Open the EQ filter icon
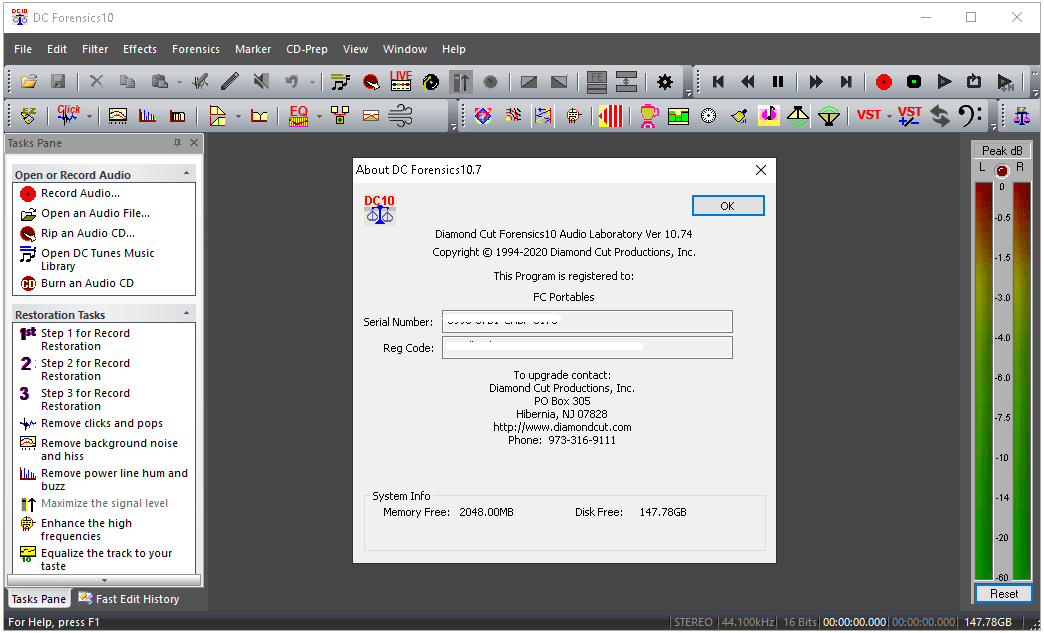The image size is (1044, 633). (x=298, y=116)
